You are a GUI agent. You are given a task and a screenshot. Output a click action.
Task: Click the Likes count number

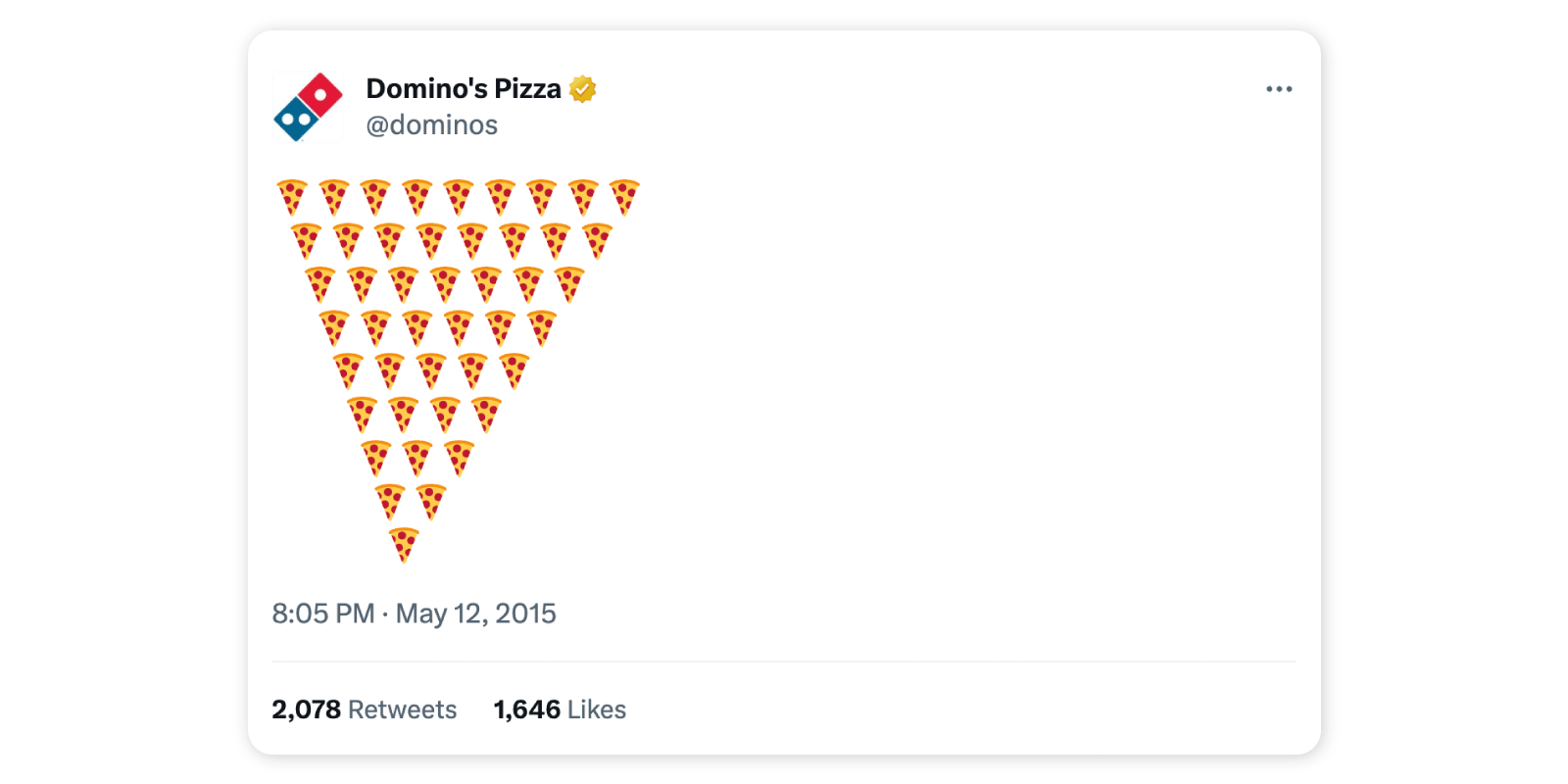[525, 709]
